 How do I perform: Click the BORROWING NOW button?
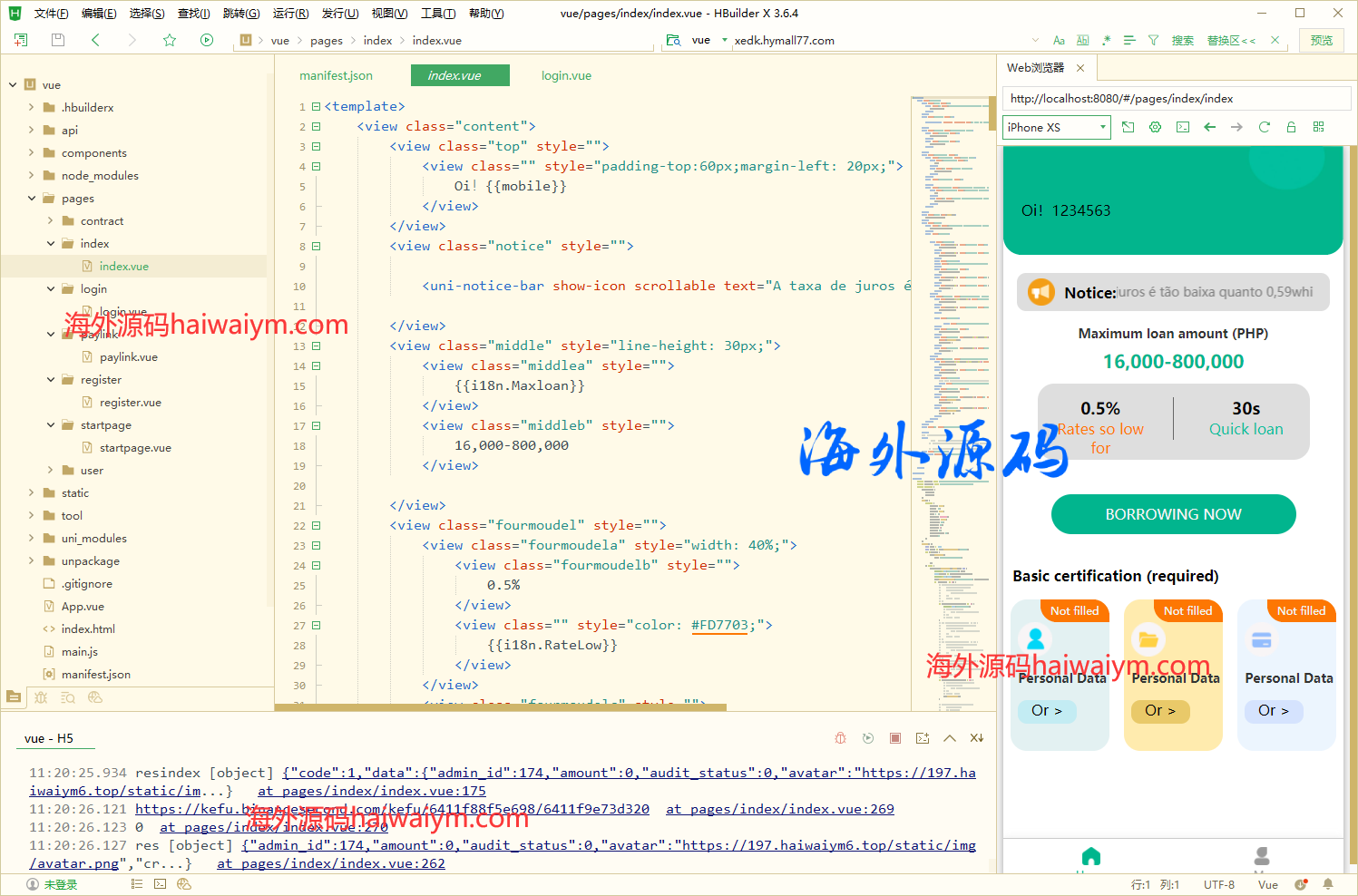(x=1173, y=514)
